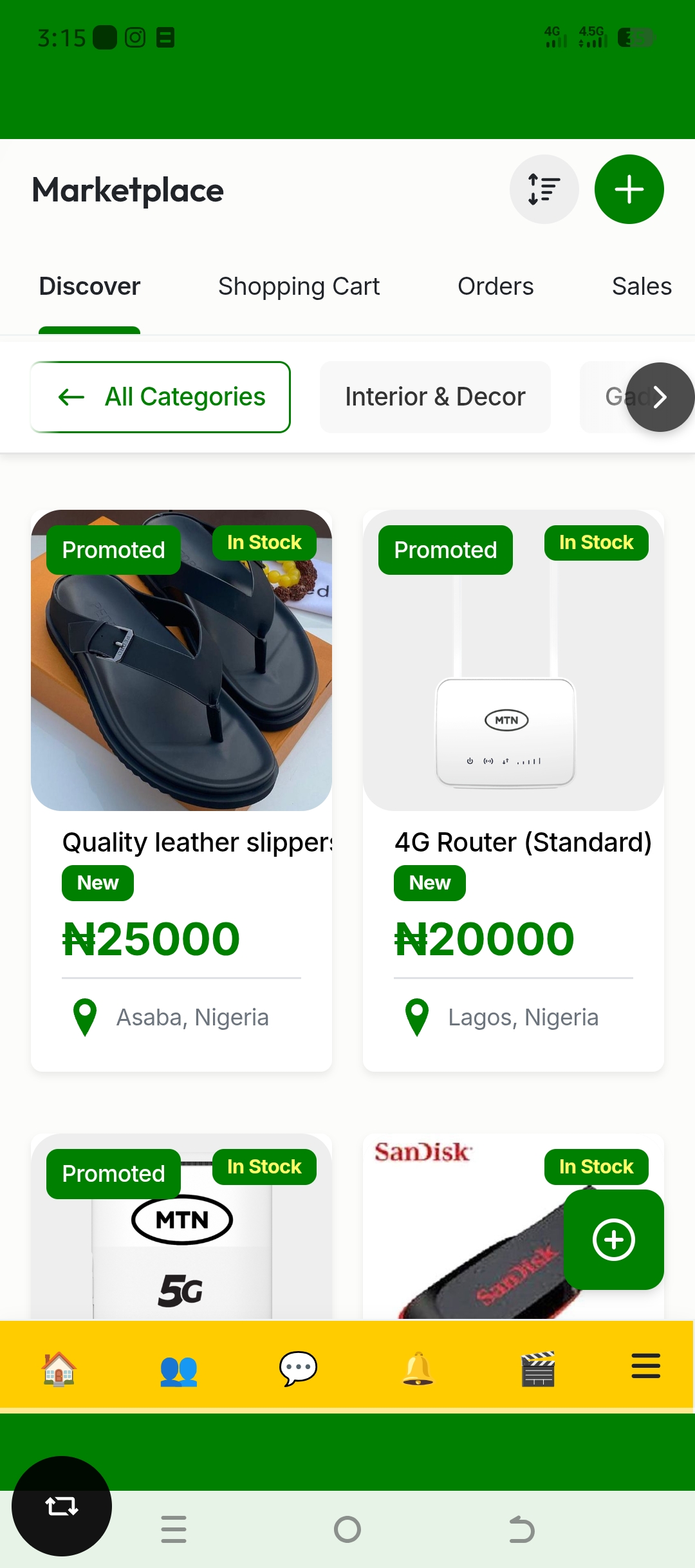
Task: Tap the Android system back button
Action: [521, 1529]
